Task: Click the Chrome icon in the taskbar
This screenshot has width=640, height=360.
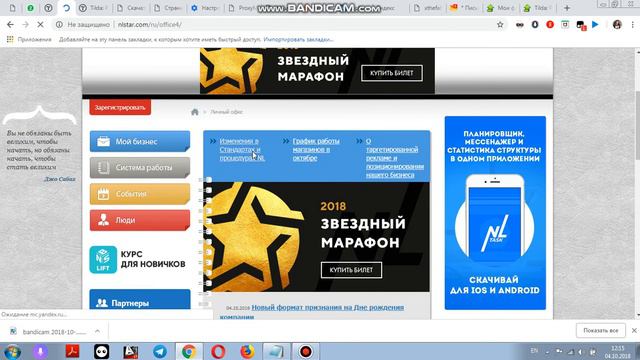Action: (189, 351)
